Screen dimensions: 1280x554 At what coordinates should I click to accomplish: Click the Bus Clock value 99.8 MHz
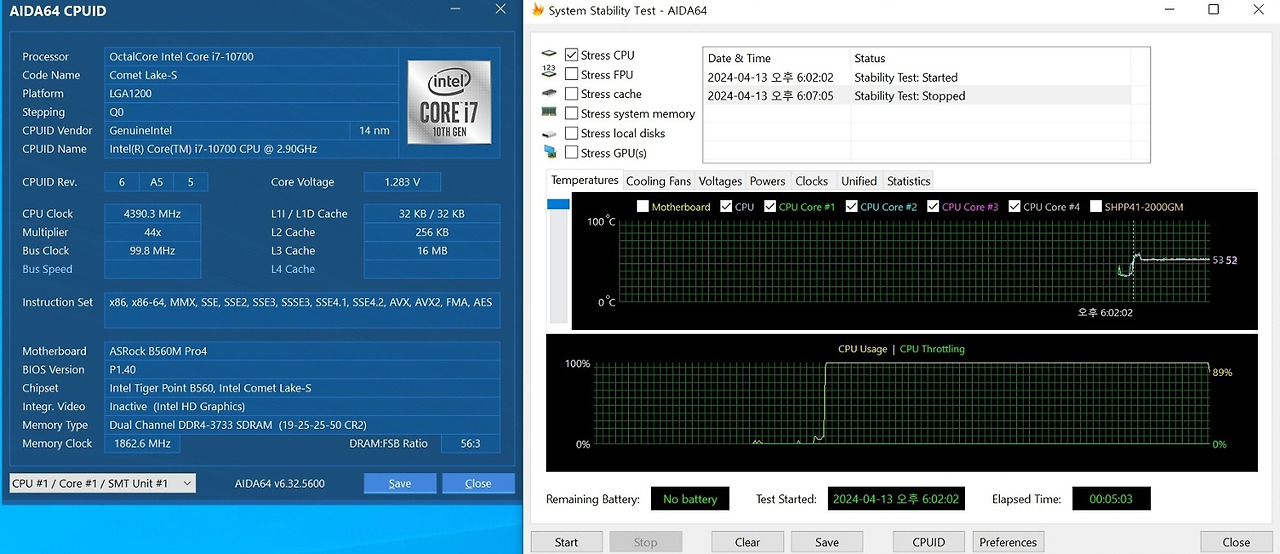coord(151,251)
